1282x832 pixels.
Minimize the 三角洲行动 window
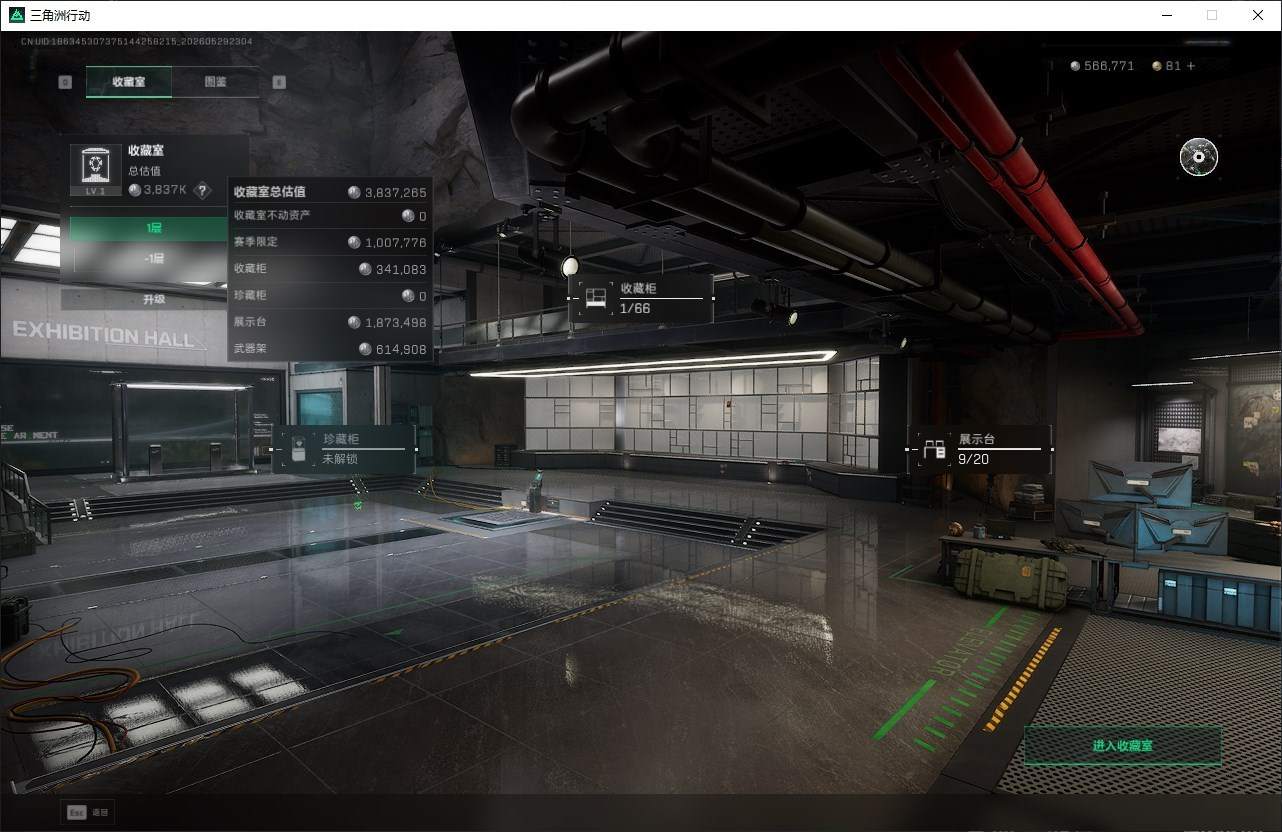1167,15
